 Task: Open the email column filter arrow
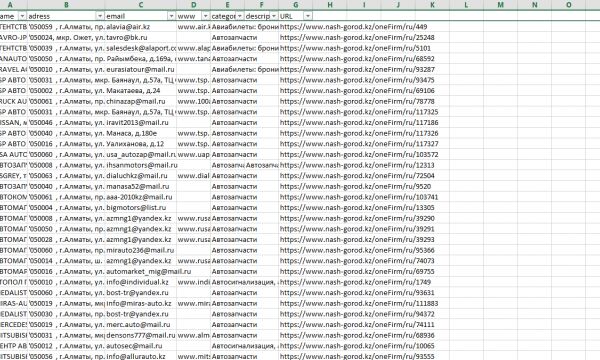pyautogui.click(x=171, y=16)
